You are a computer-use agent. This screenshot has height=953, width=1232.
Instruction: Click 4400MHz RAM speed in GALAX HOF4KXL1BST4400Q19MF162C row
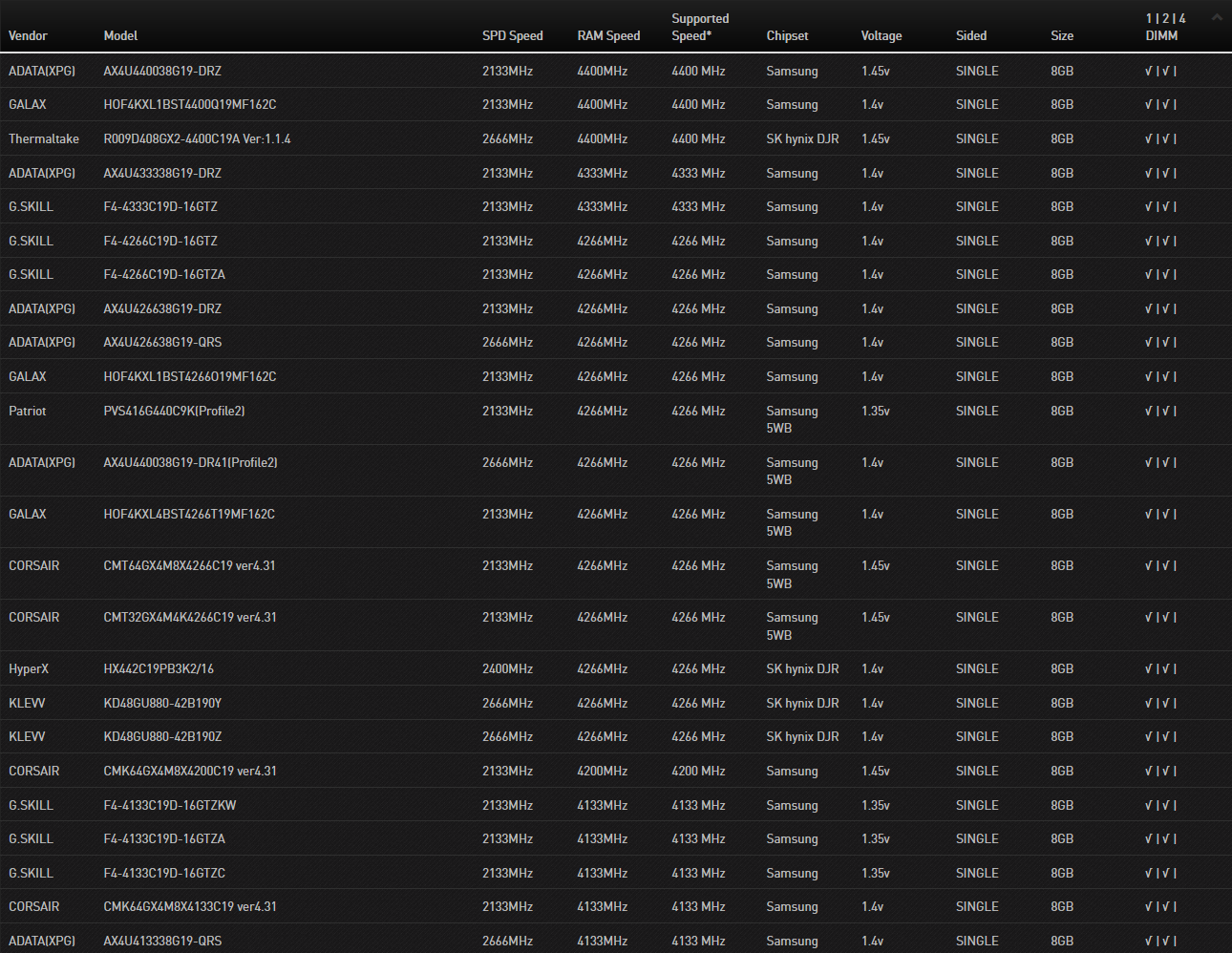(602, 105)
